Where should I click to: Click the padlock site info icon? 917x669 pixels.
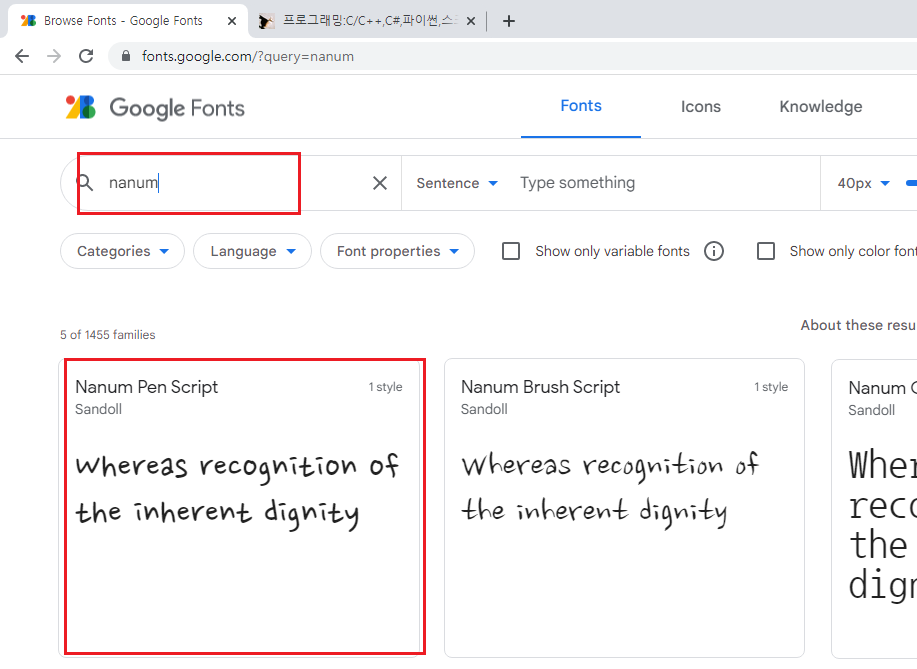point(125,56)
